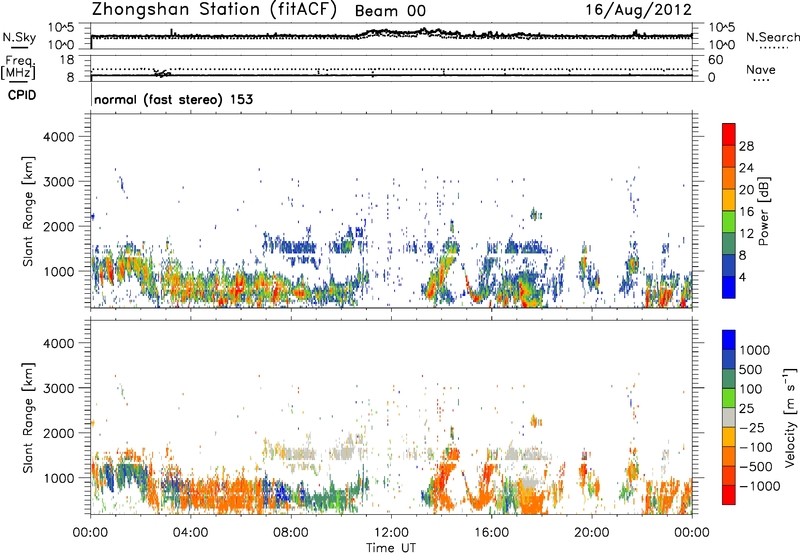Click the red top of the power colorbar
Screen dimensions: 800x554
pos(729,134)
